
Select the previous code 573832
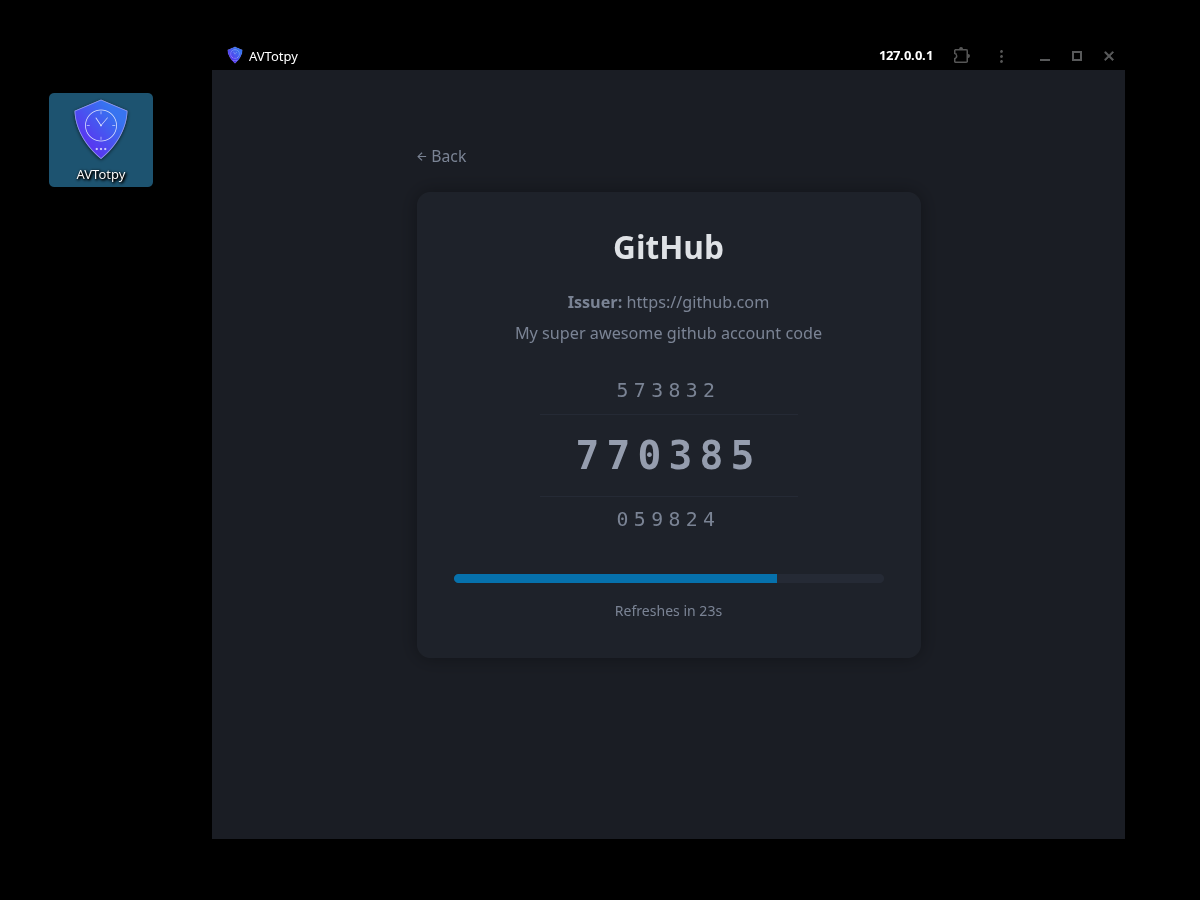(x=668, y=390)
